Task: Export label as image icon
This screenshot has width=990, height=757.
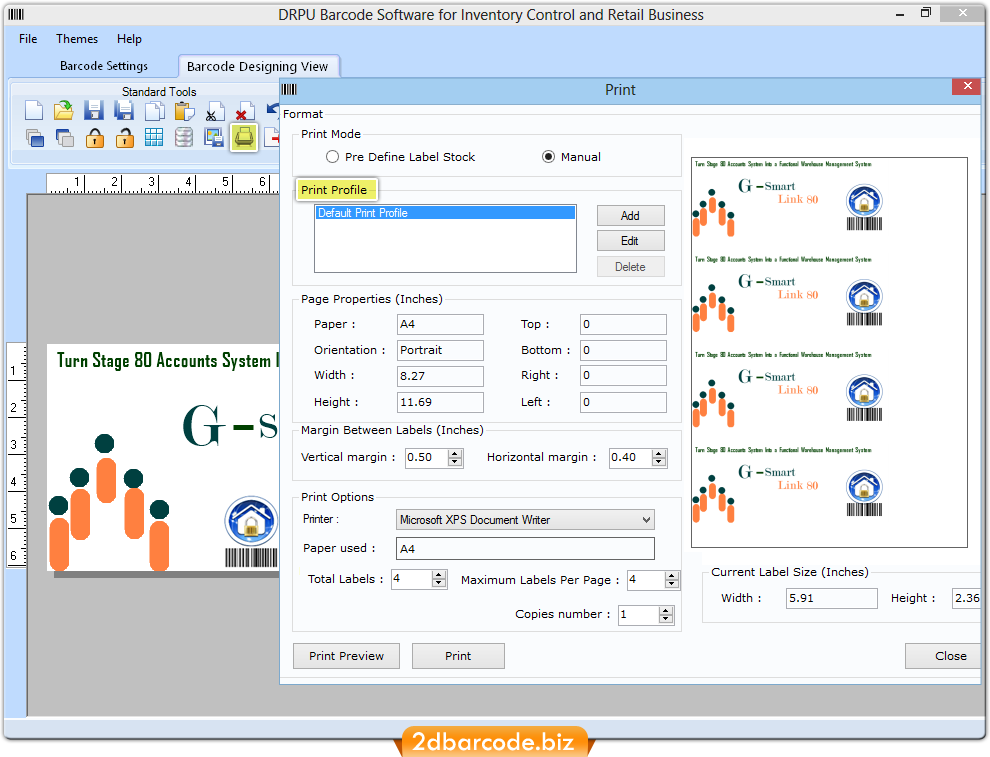Action: (214, 137)
